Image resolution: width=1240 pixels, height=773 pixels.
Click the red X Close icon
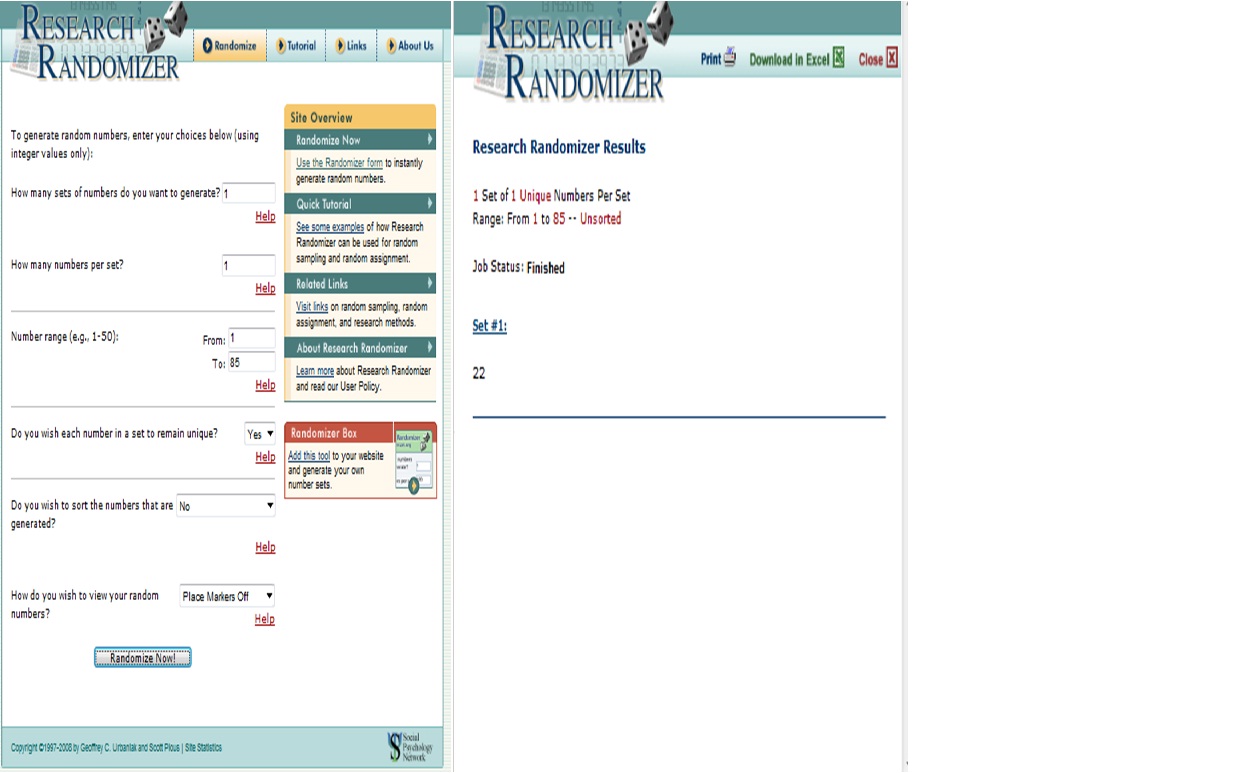[892, 58]
